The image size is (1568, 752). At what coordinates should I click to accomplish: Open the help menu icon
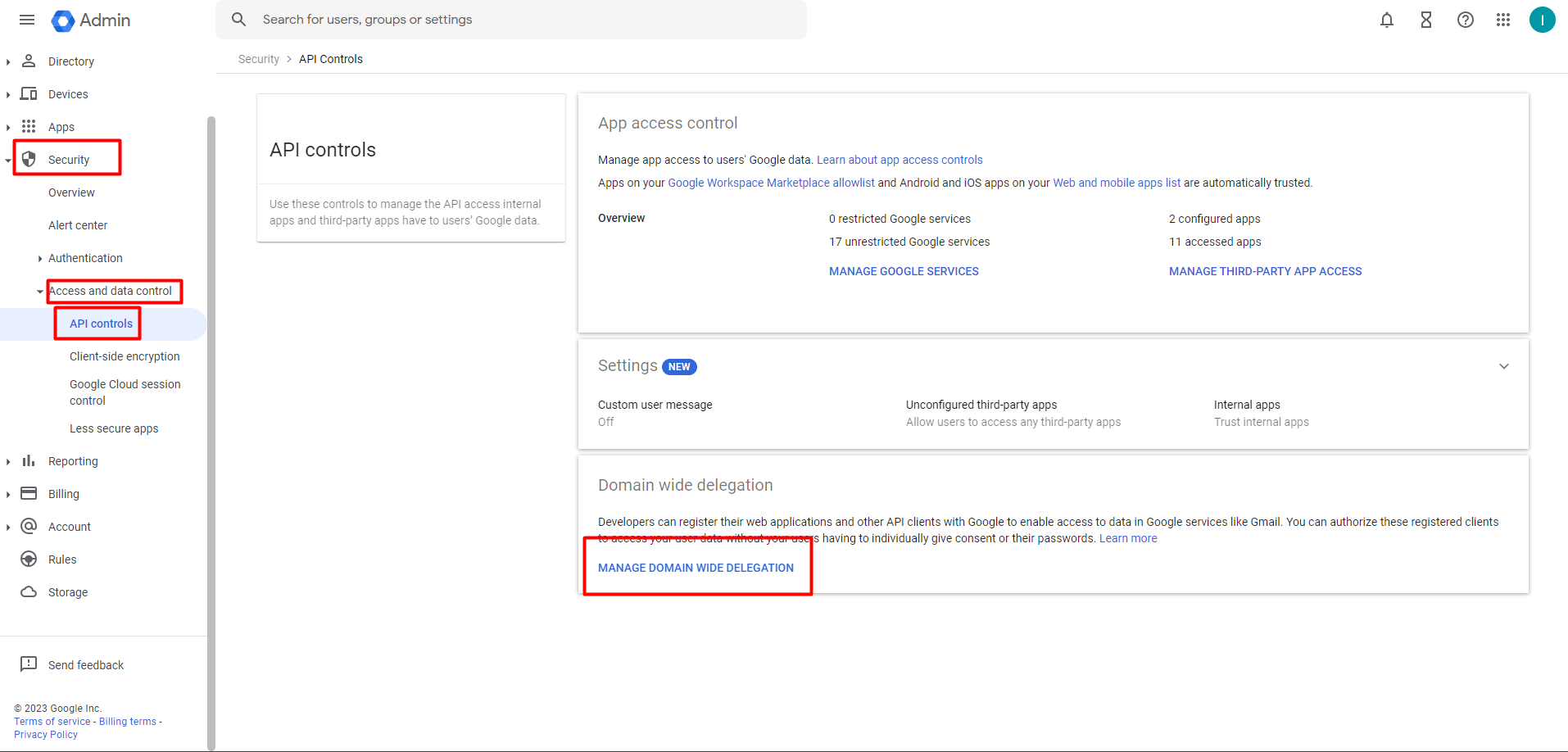pyautogui.click(x=1465, y=20)
